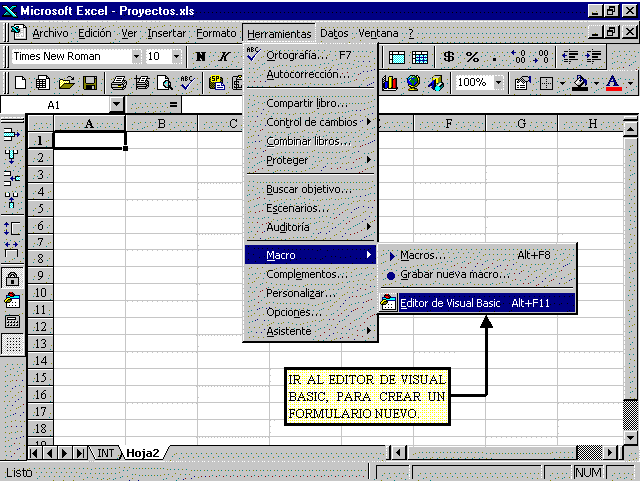Image resolution: width=640 pixels, height=481 pixels.
Task: Open the Fill Color dropdown arrow
Action: (x=596, y=84)
